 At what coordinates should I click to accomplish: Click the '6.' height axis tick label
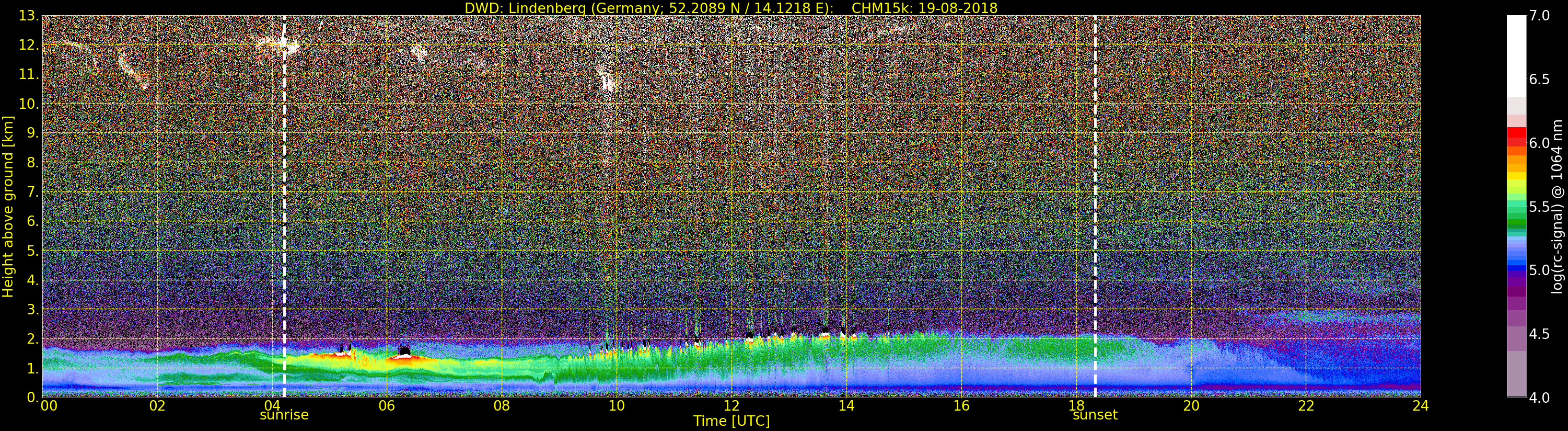[33, 221]
